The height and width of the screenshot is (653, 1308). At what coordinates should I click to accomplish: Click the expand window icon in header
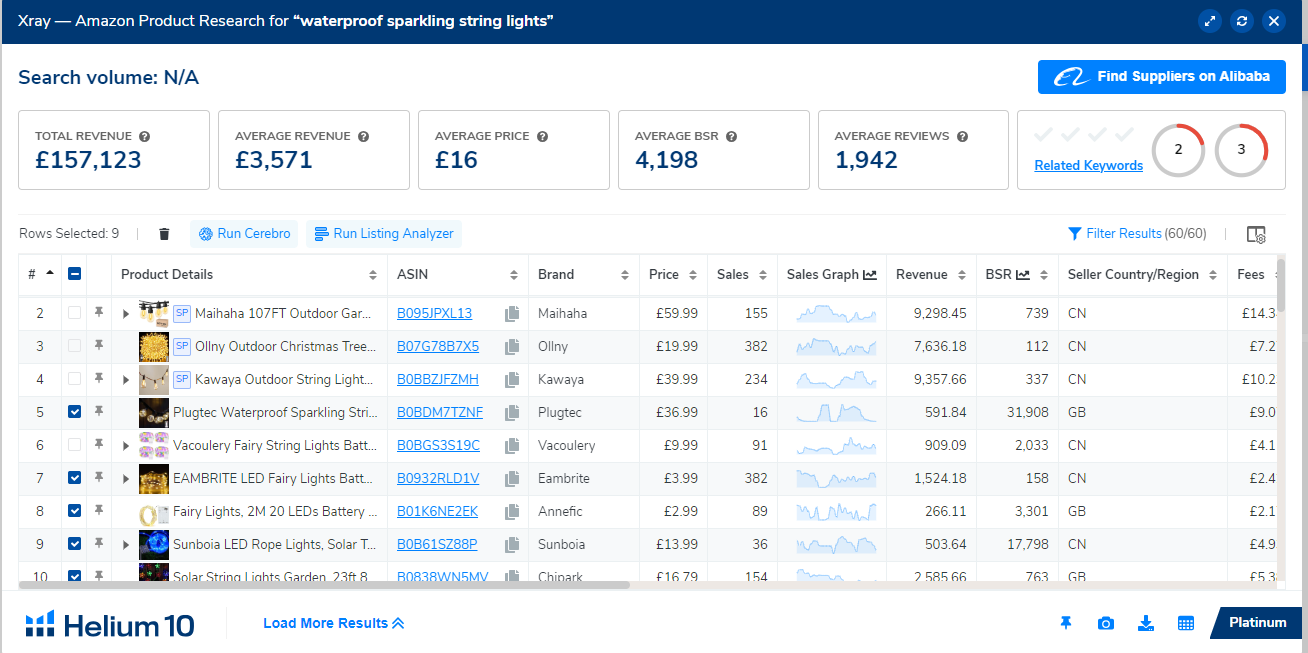coord(1210,21)
